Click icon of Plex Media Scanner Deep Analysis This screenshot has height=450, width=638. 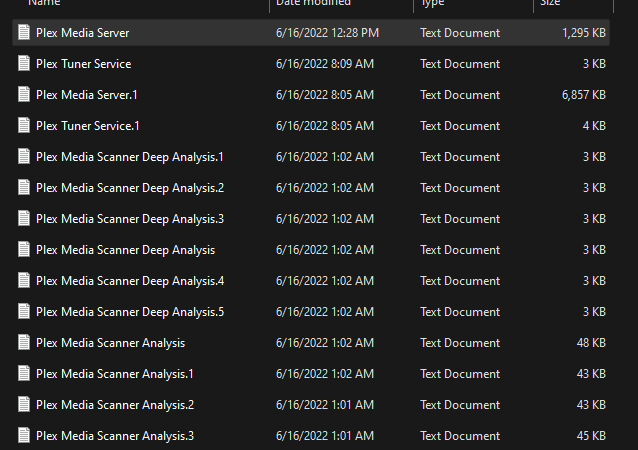[x=24, y=249]
